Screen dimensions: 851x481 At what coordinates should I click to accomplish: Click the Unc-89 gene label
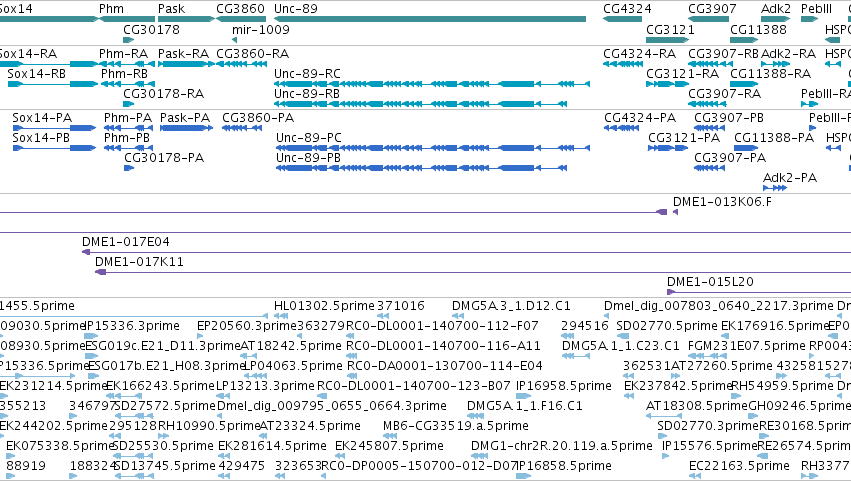tap(296, 9)
